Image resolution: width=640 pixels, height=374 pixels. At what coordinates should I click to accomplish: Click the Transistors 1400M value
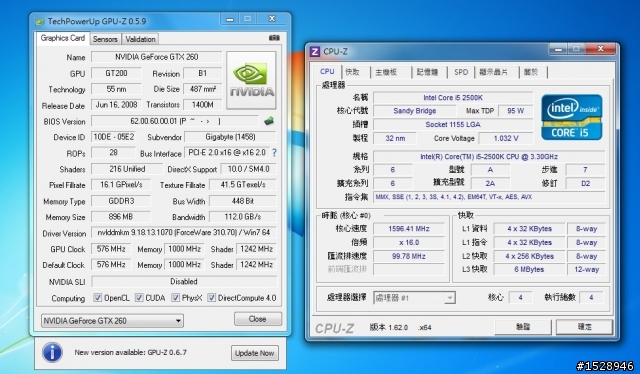click(x=202, y=105)
